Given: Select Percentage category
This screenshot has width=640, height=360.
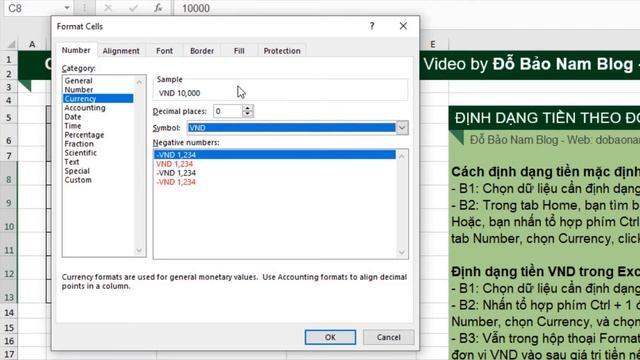Looking at the screenshot, I should [x=98, y=135].
